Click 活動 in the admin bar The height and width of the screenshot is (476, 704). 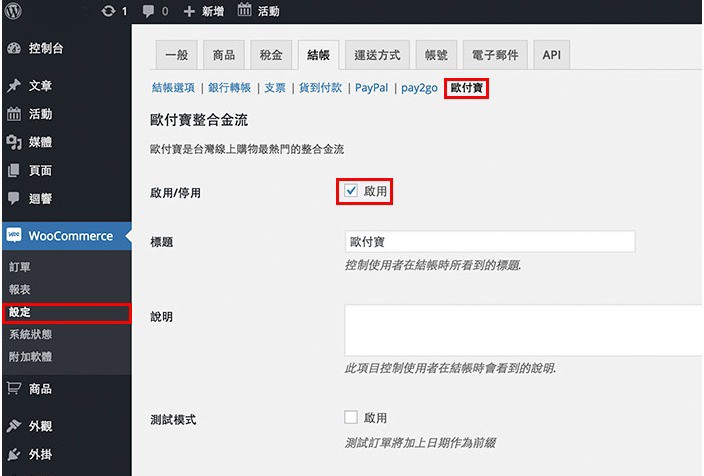[x=268, y=11]
